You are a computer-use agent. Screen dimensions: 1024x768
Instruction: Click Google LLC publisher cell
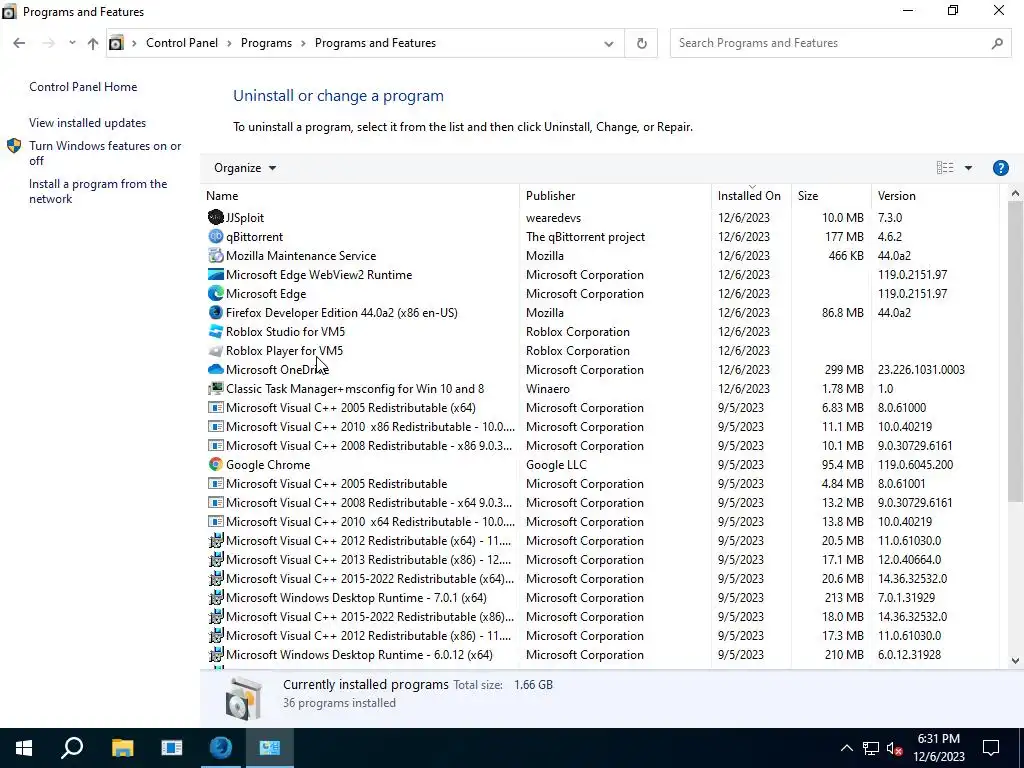pos(556,465)
